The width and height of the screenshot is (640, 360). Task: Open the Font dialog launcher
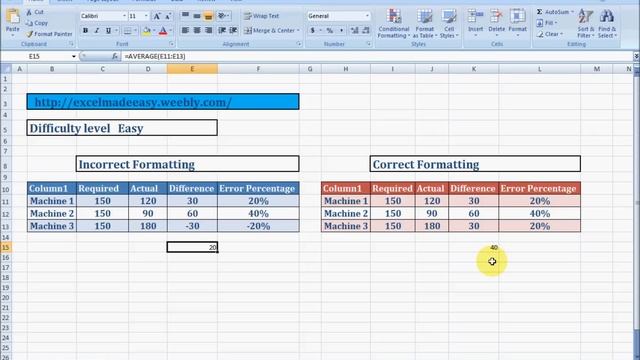pyautogui.click(x=171, y=44)
